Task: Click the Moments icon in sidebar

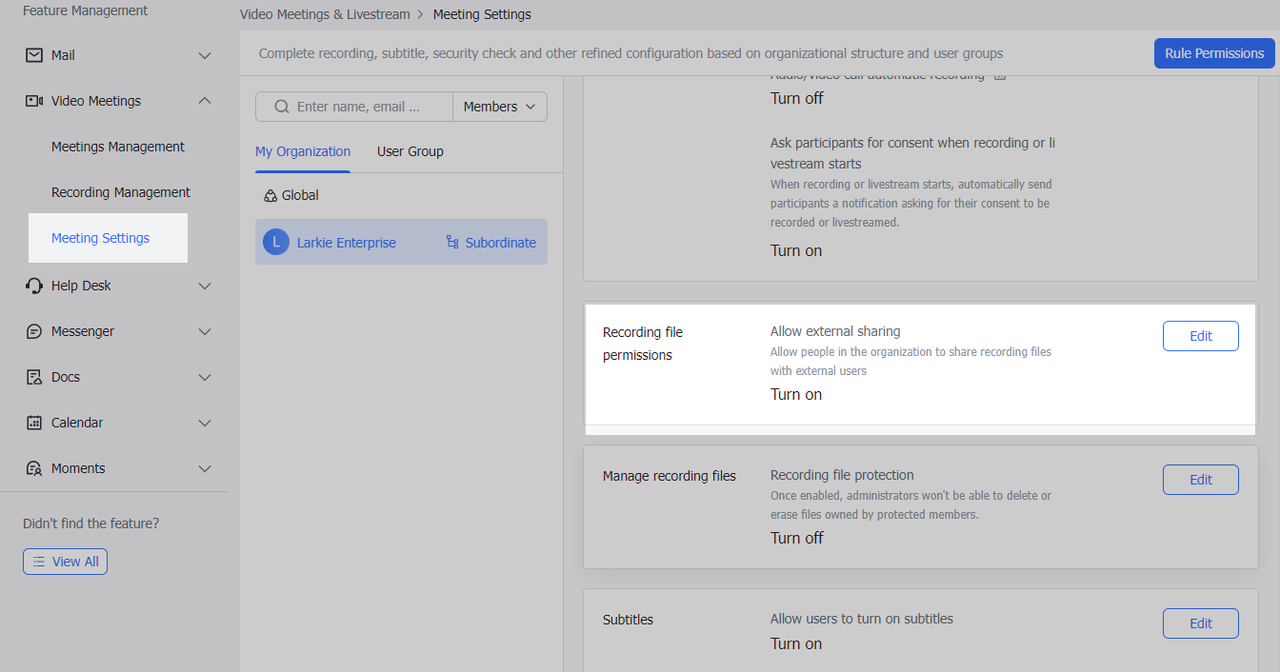Action: point(34,468)
